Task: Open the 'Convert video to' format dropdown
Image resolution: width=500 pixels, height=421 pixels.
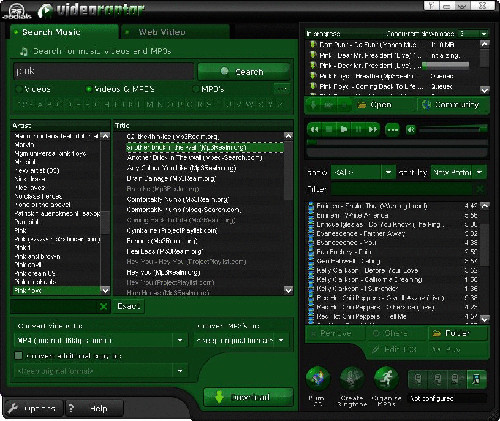Action: 101,340
